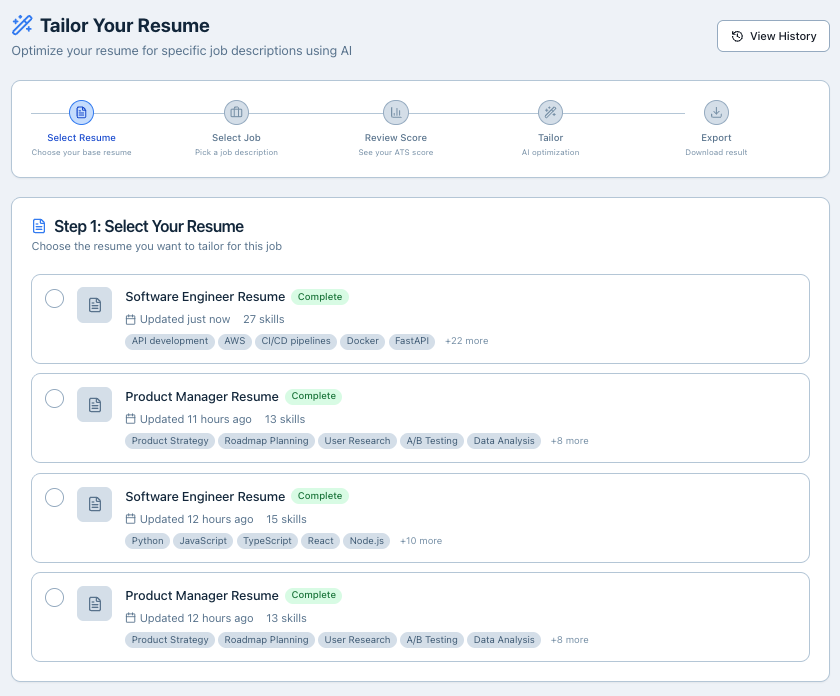
Task: Click the Select Job briefcase step icon
Action: point(236,112)
